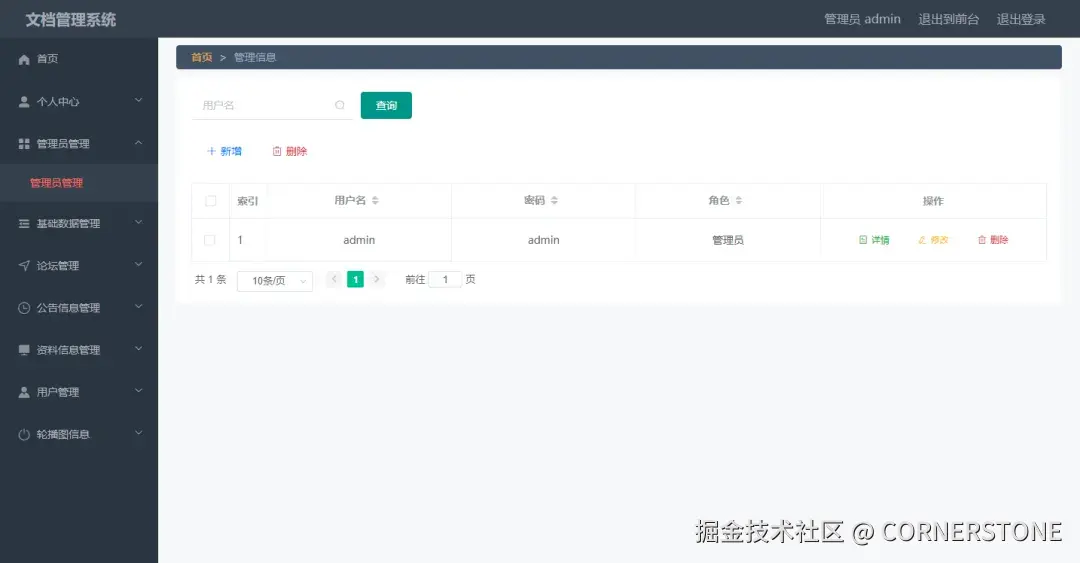This screenshot has width=1080, height=563.
Task: Click the 基础数据管理 list icon
Action: pyautogui.click(x=24, y=223)
